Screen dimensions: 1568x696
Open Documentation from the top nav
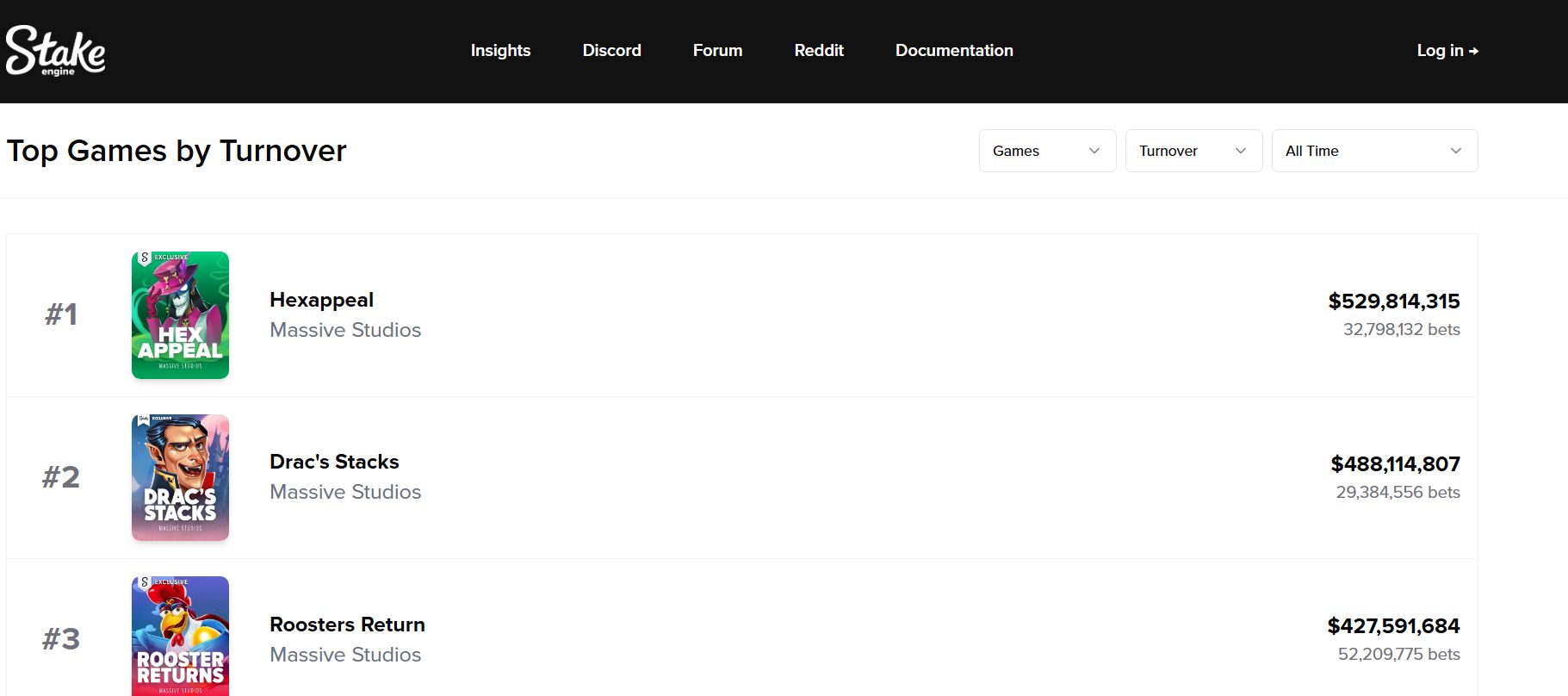pyautogui.click(x=954, y=51)
